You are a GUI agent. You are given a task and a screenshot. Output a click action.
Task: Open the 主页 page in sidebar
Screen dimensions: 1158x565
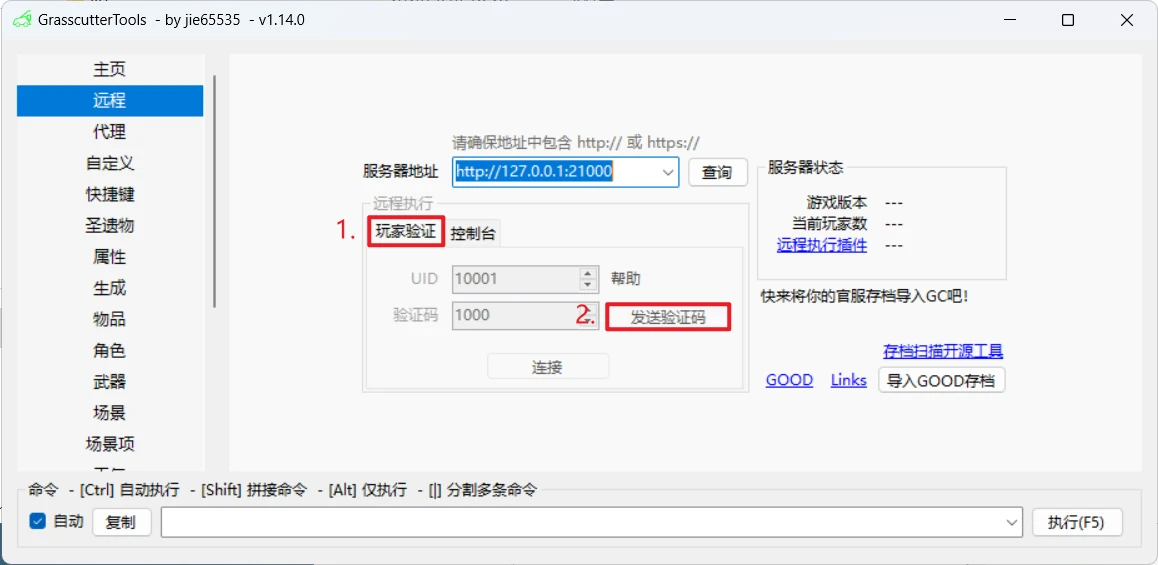tap(109, 69)
